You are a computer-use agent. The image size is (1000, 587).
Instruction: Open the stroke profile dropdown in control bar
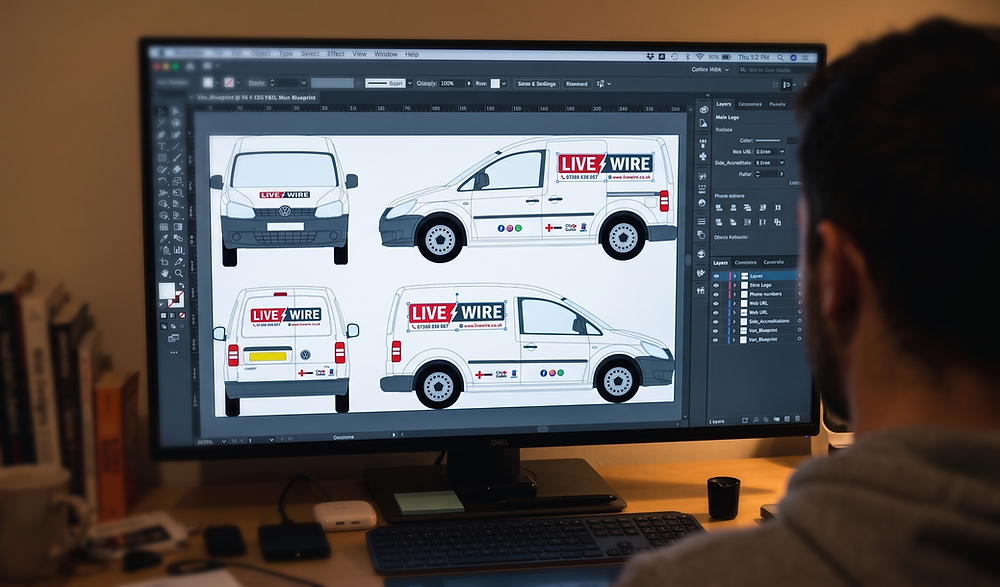410,83
